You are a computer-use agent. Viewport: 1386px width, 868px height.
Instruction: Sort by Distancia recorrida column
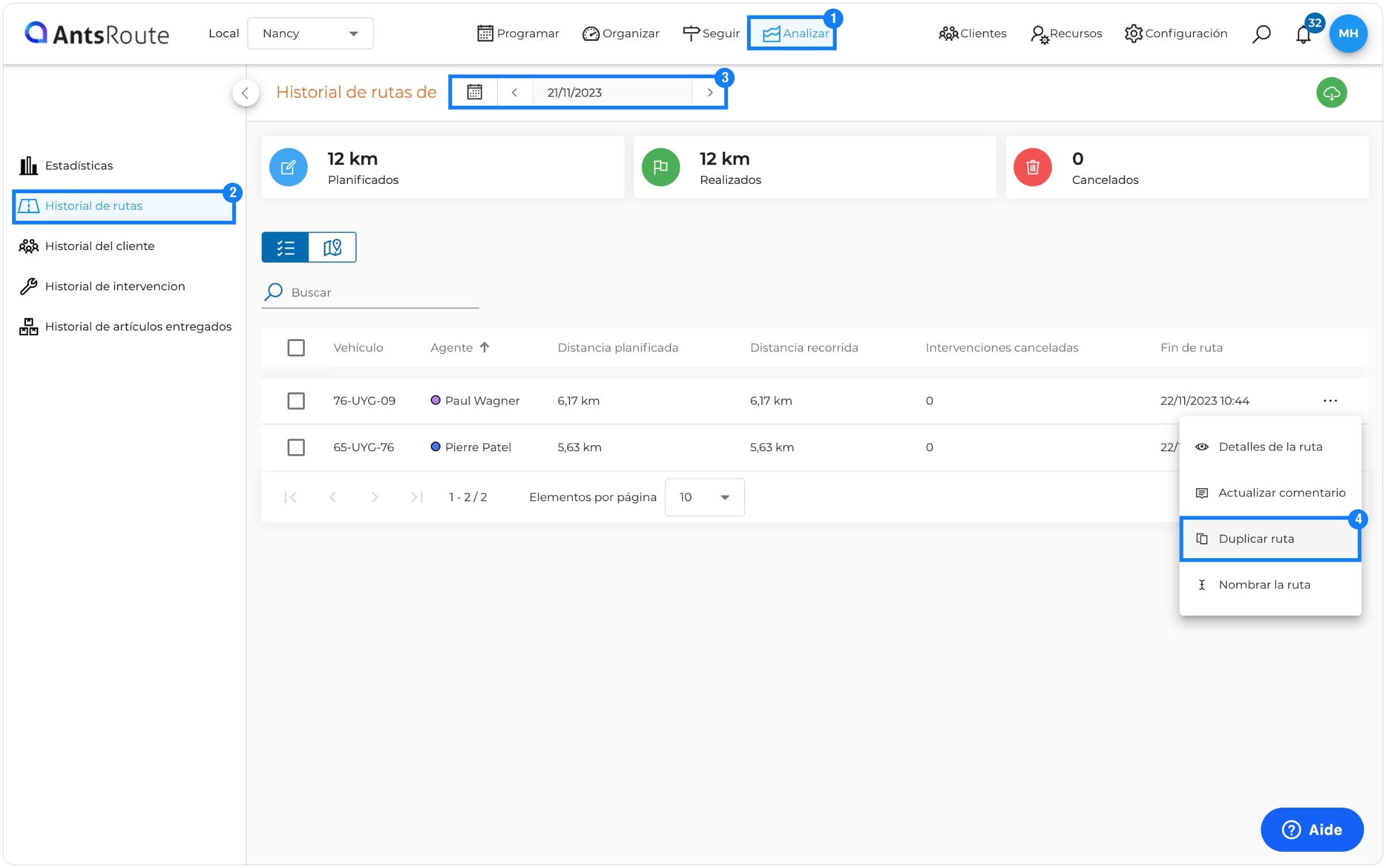[x=803, y=348]
